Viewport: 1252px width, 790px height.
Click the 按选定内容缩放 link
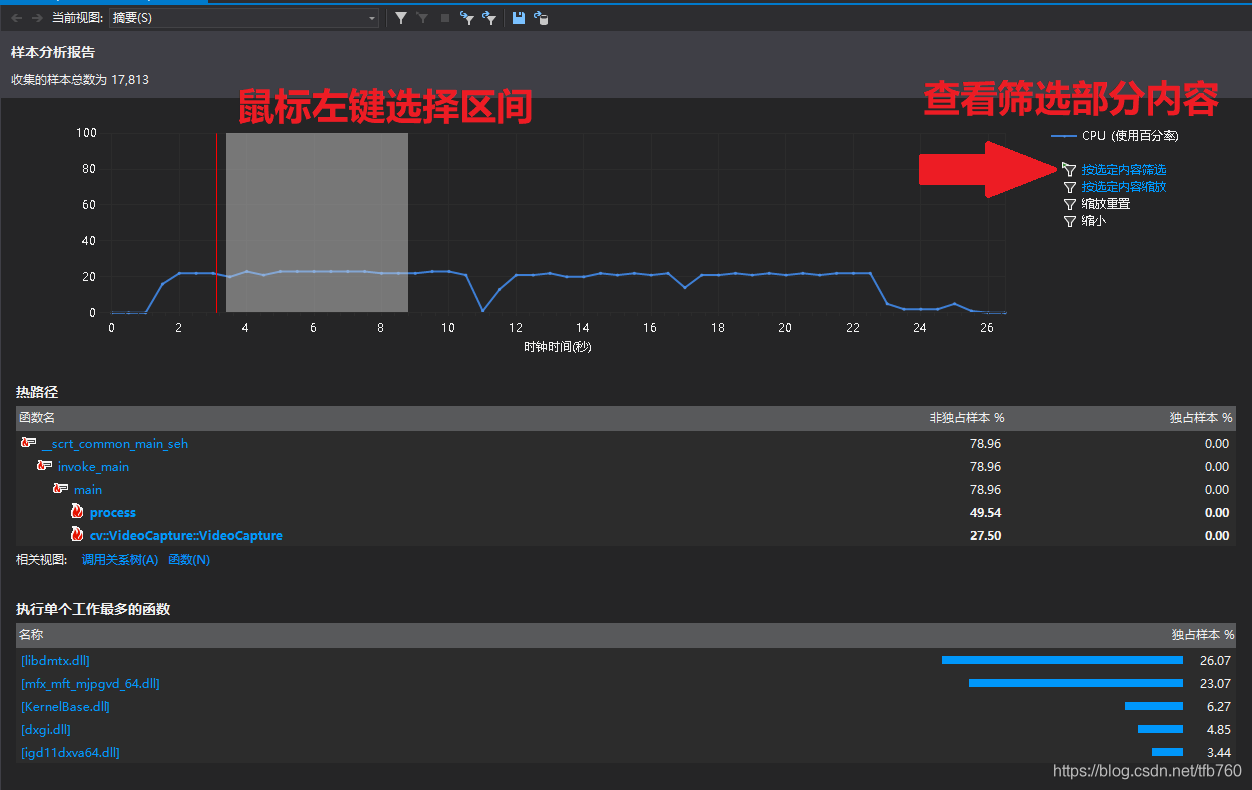[1124, 187]
